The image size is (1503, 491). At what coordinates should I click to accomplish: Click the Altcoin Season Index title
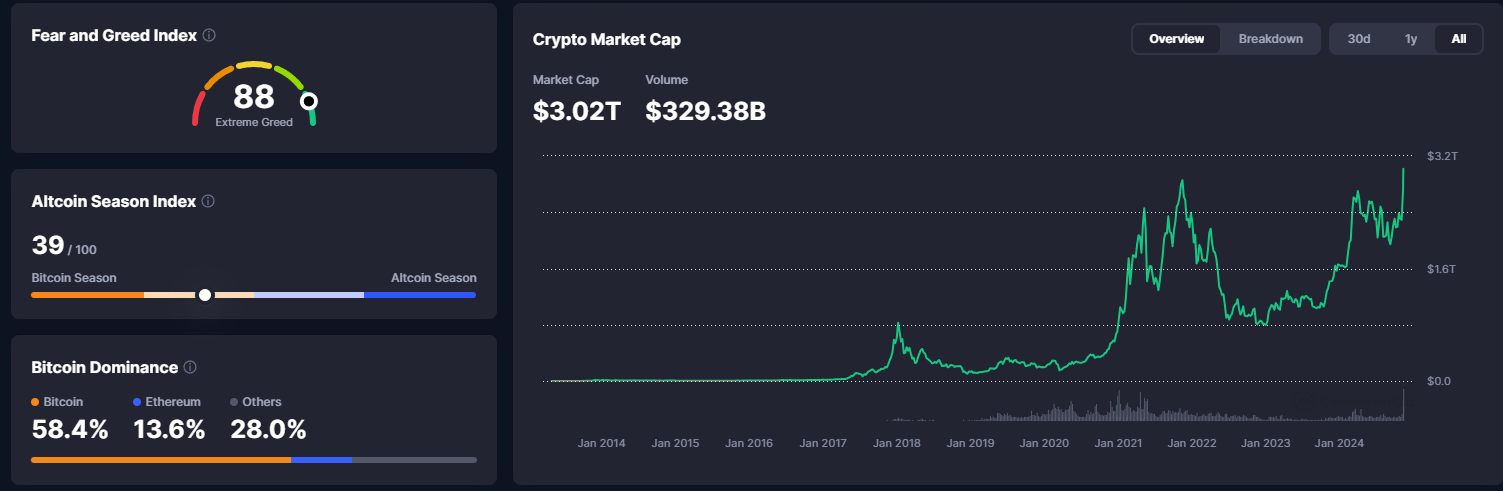[x=113, y=201]
